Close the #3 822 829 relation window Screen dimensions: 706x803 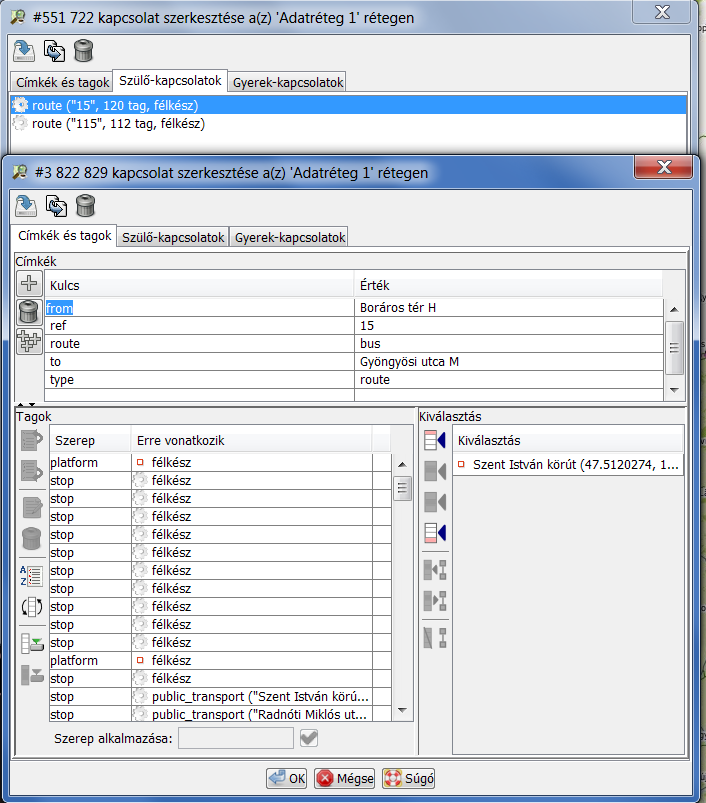[664, 167]
